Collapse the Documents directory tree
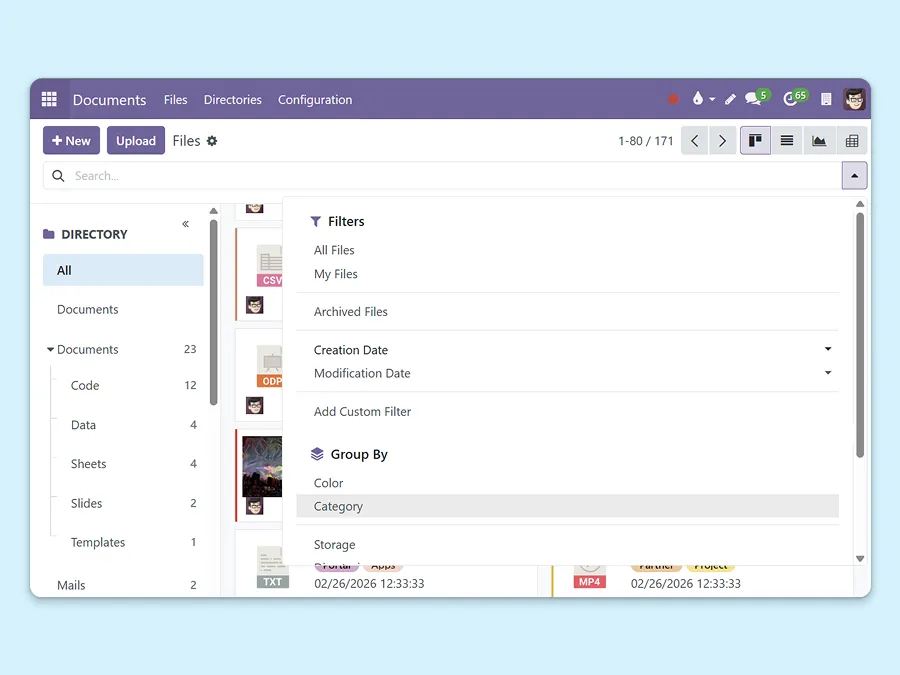This screenshot has height=675, width=900. (49, 349)
